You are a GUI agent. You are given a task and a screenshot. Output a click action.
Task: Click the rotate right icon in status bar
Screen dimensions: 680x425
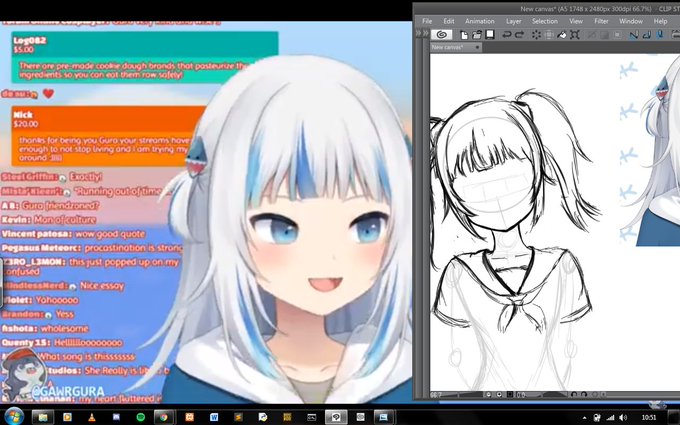coord(584,394)
